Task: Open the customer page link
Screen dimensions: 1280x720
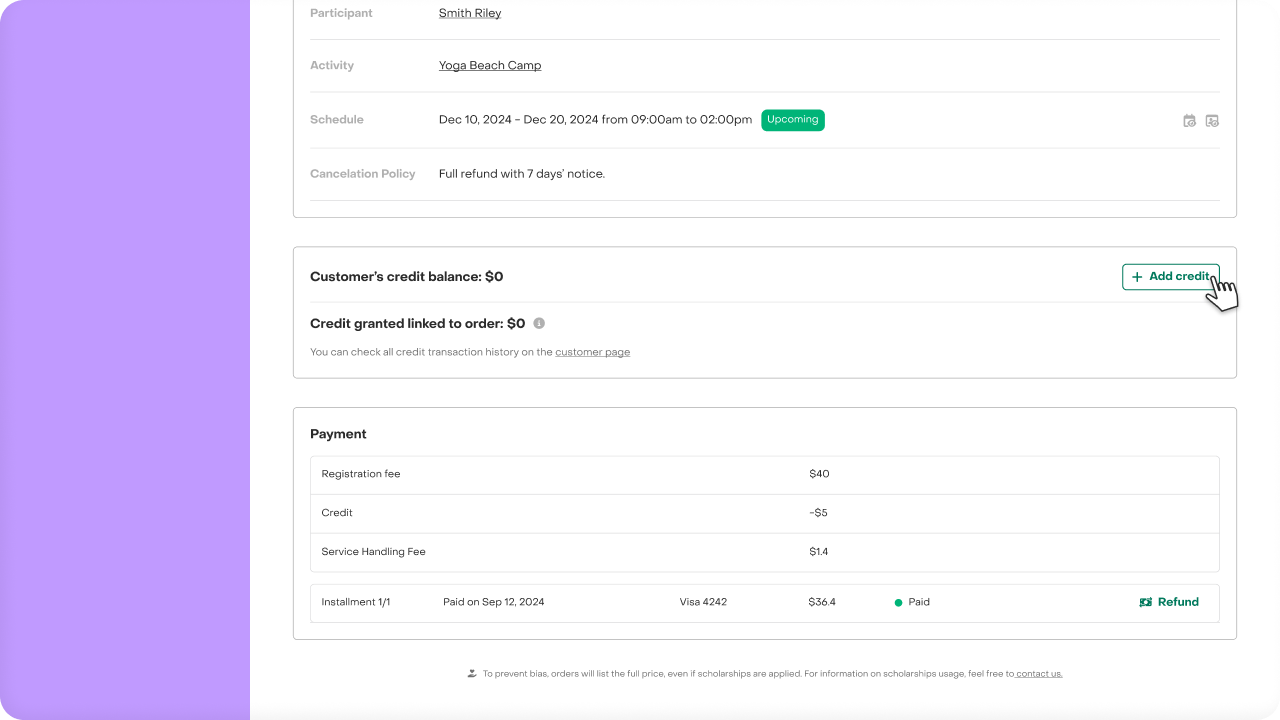Action: (x=593, y=352)
